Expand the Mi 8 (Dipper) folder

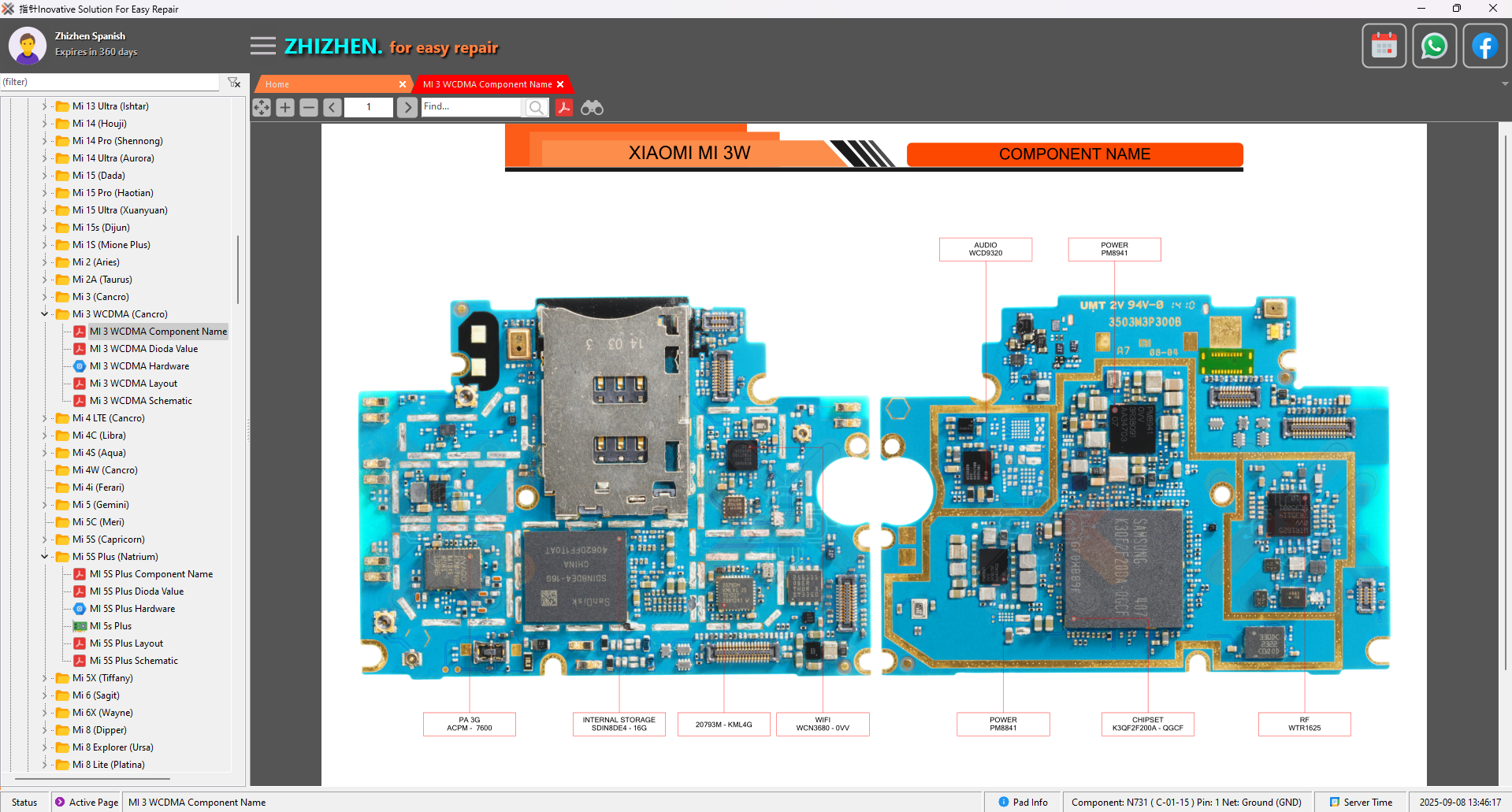click(x=44, y=730)
